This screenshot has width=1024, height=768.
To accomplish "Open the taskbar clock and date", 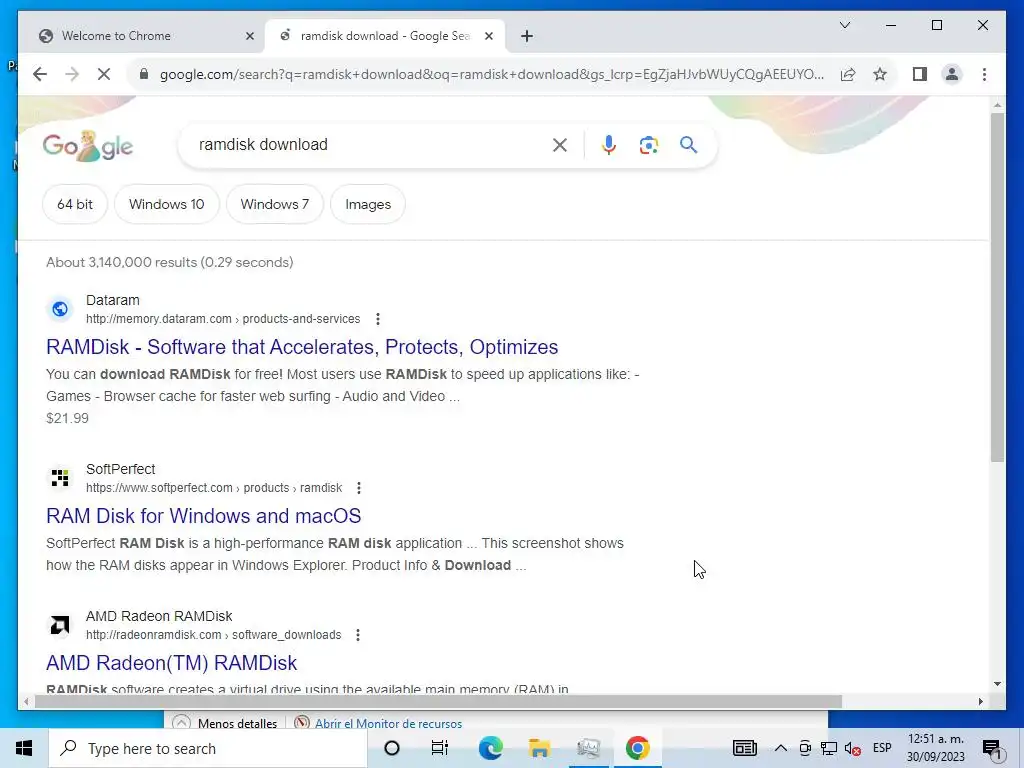I will 936,748.
